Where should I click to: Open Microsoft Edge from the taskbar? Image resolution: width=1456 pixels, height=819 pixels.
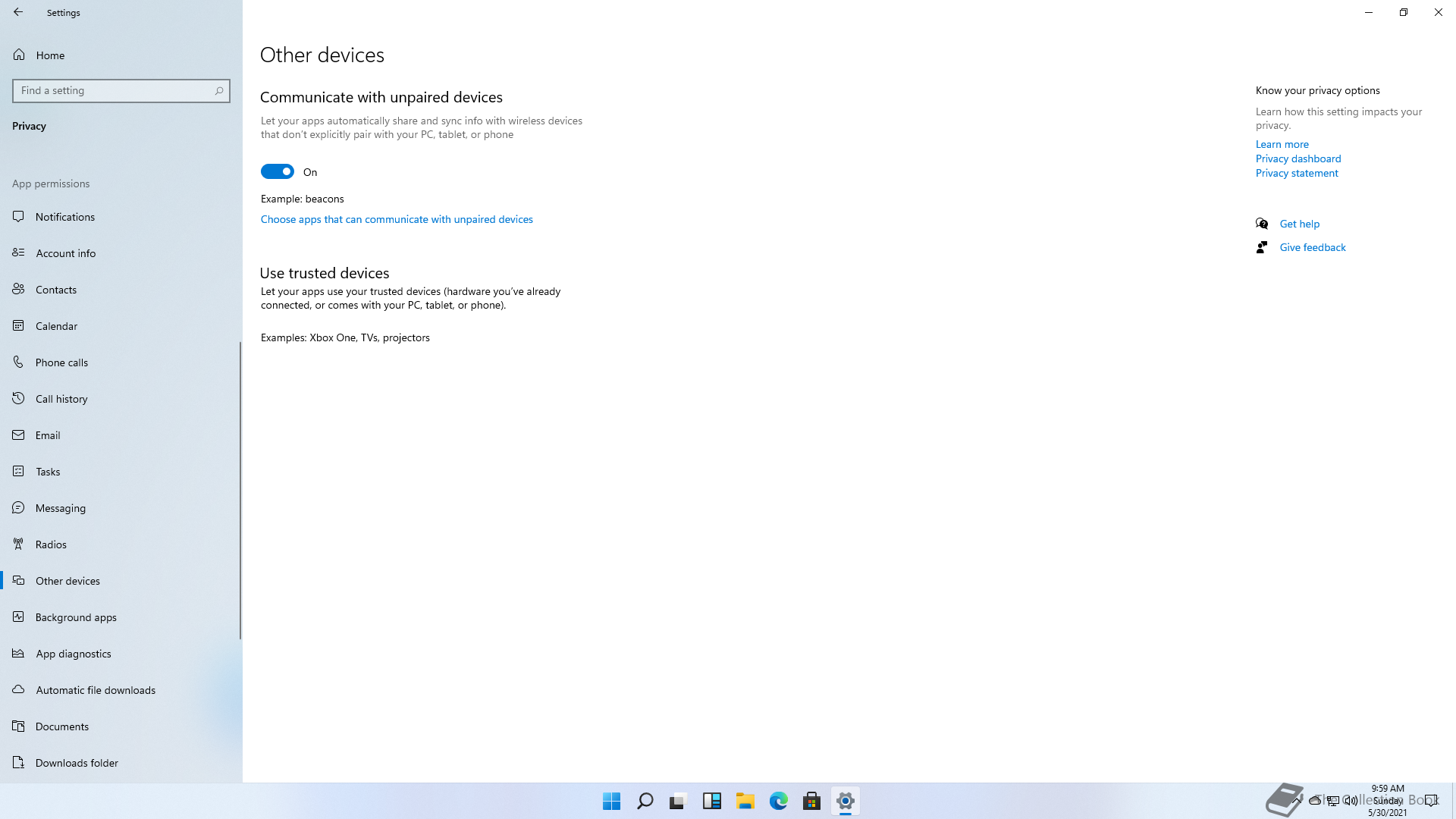click(778, 801)
